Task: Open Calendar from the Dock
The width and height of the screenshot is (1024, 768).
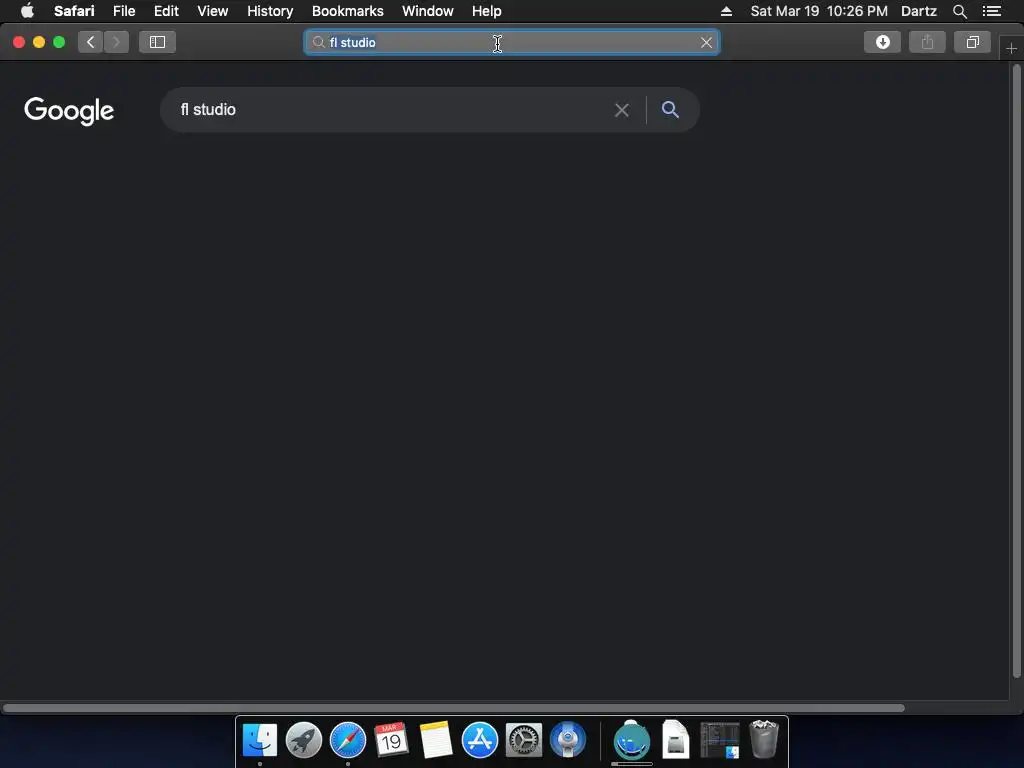Action: pos(391,741)
